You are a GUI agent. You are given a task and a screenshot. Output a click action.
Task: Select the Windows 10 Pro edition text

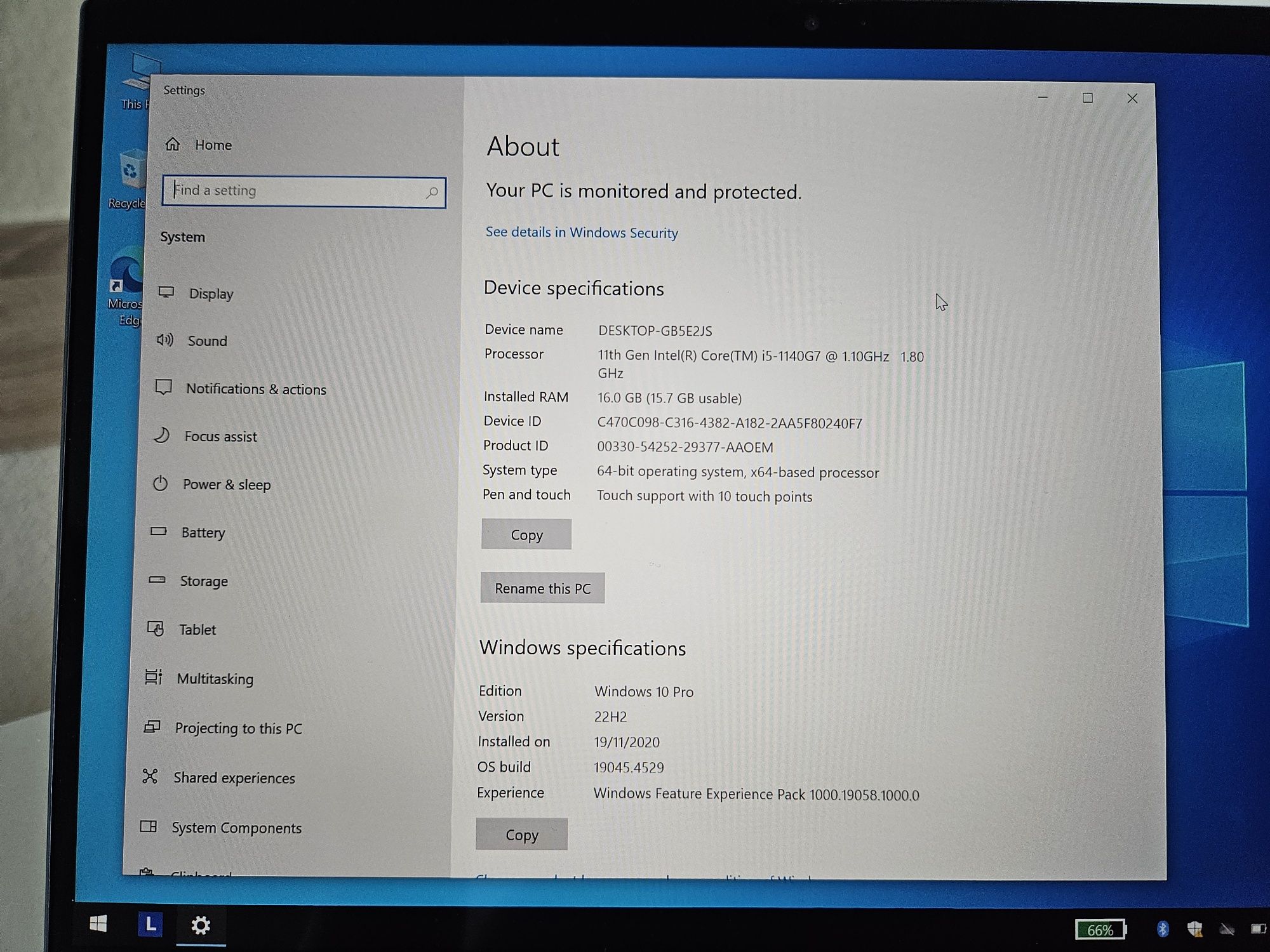click(x=644, y=692)
